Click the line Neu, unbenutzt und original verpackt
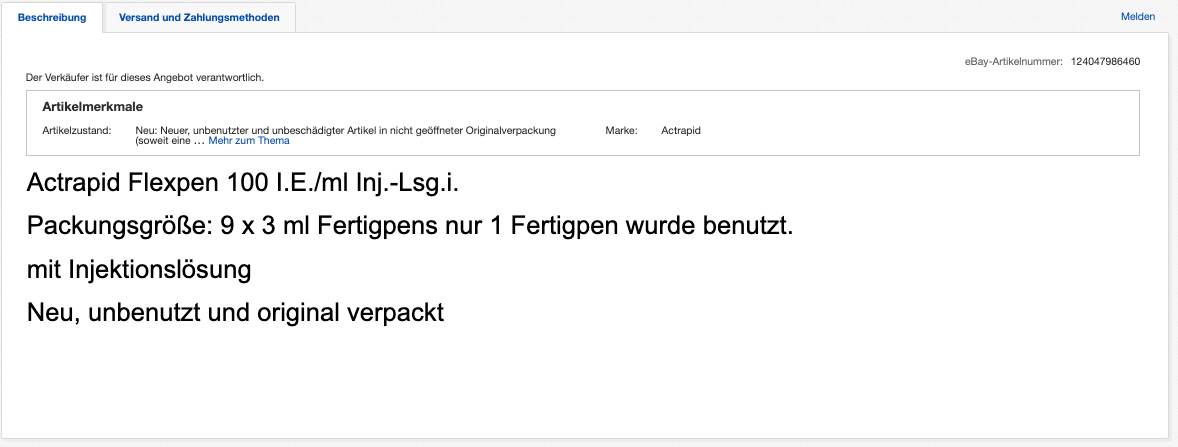 [235, 312]
